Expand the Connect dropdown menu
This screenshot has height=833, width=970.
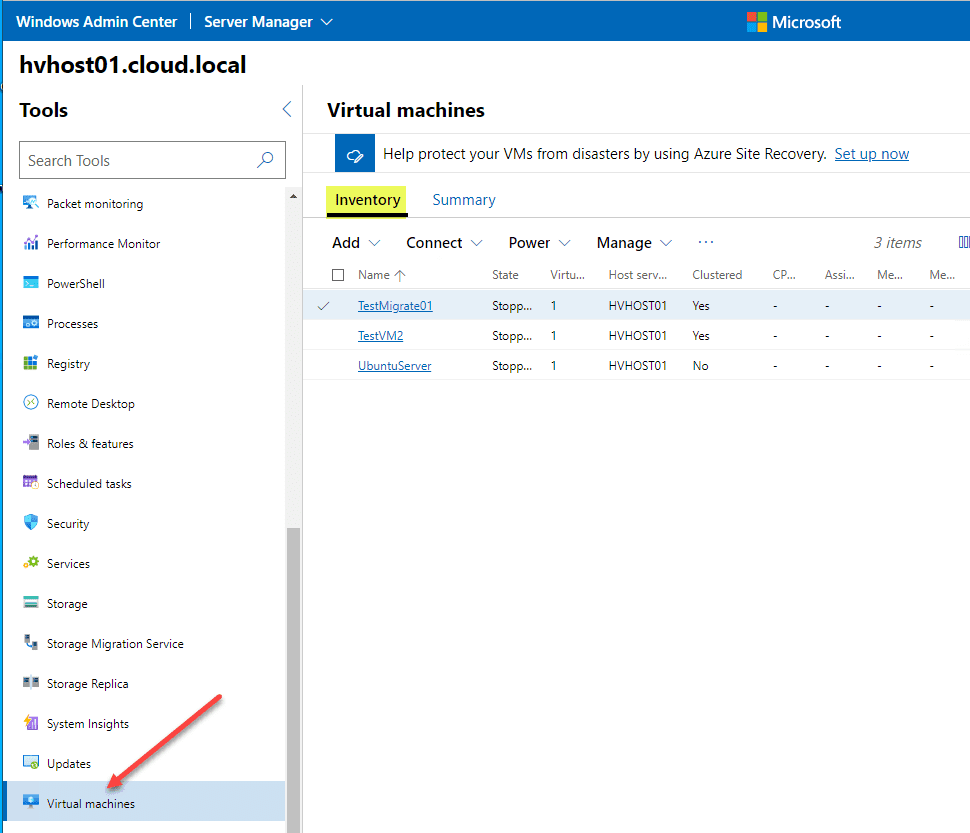[x=444, y=243]
